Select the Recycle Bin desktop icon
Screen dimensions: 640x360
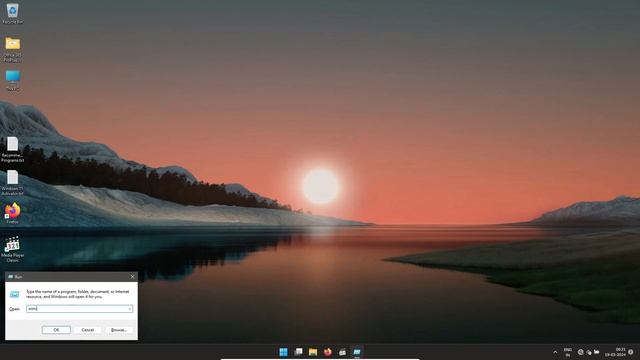point(12,13)
